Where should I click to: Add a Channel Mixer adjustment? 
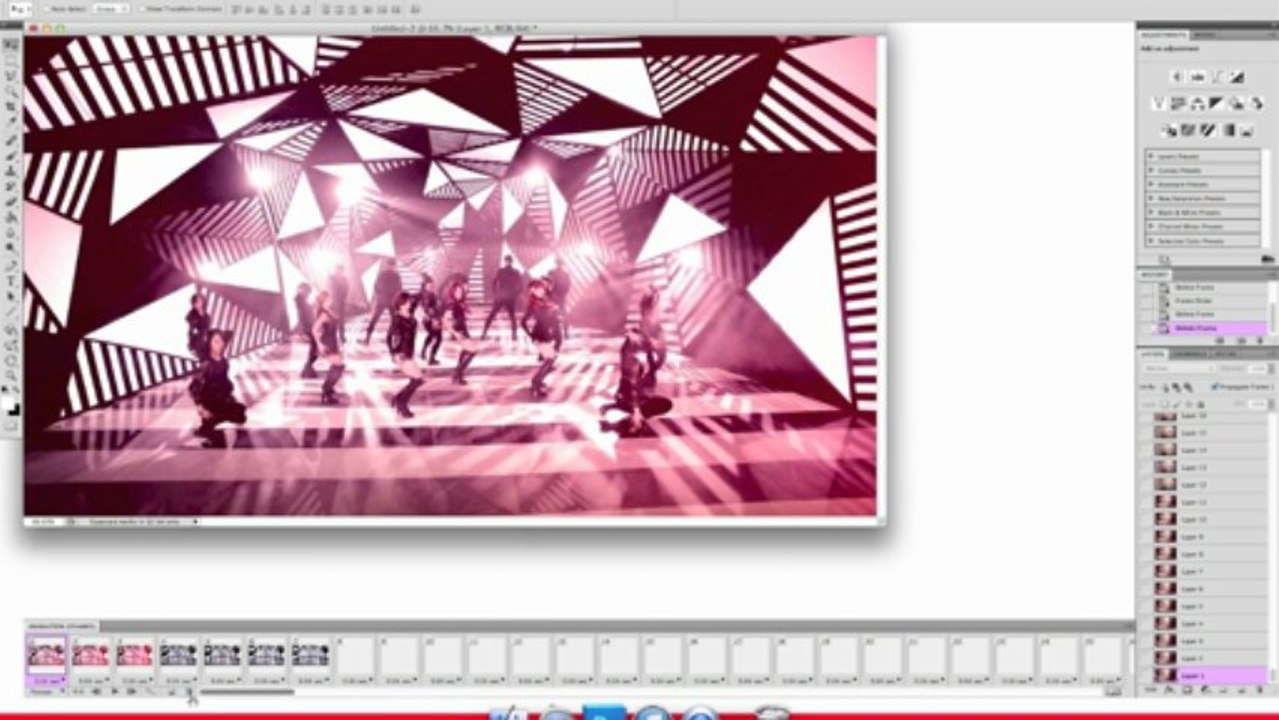pyautogui.click(x=1256, y=103)
